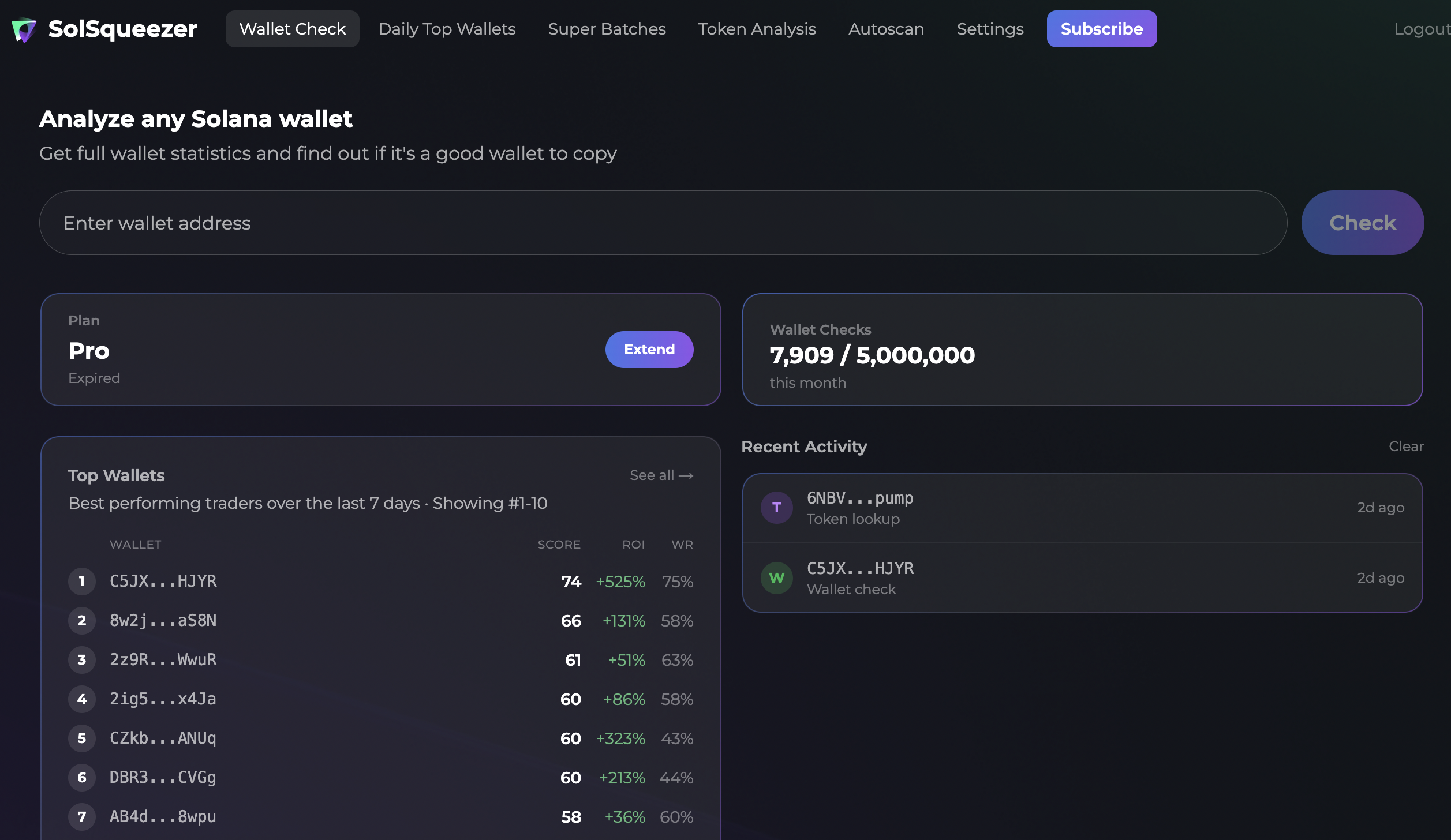Click rank badge 7 next to AB4d...8wpu
Screen dimensions: 1451x840
click(81, 816)
